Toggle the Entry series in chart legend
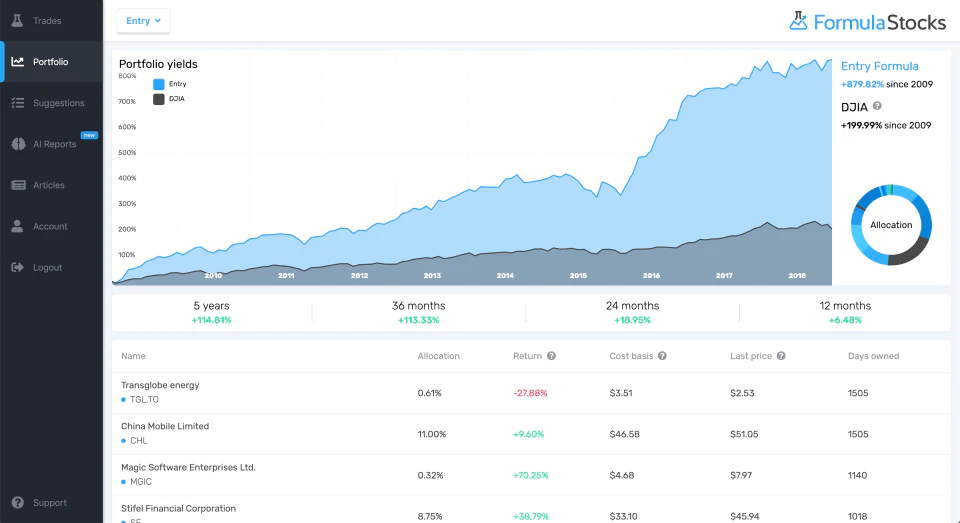960x523 pixels. click(x=170, y=84)
